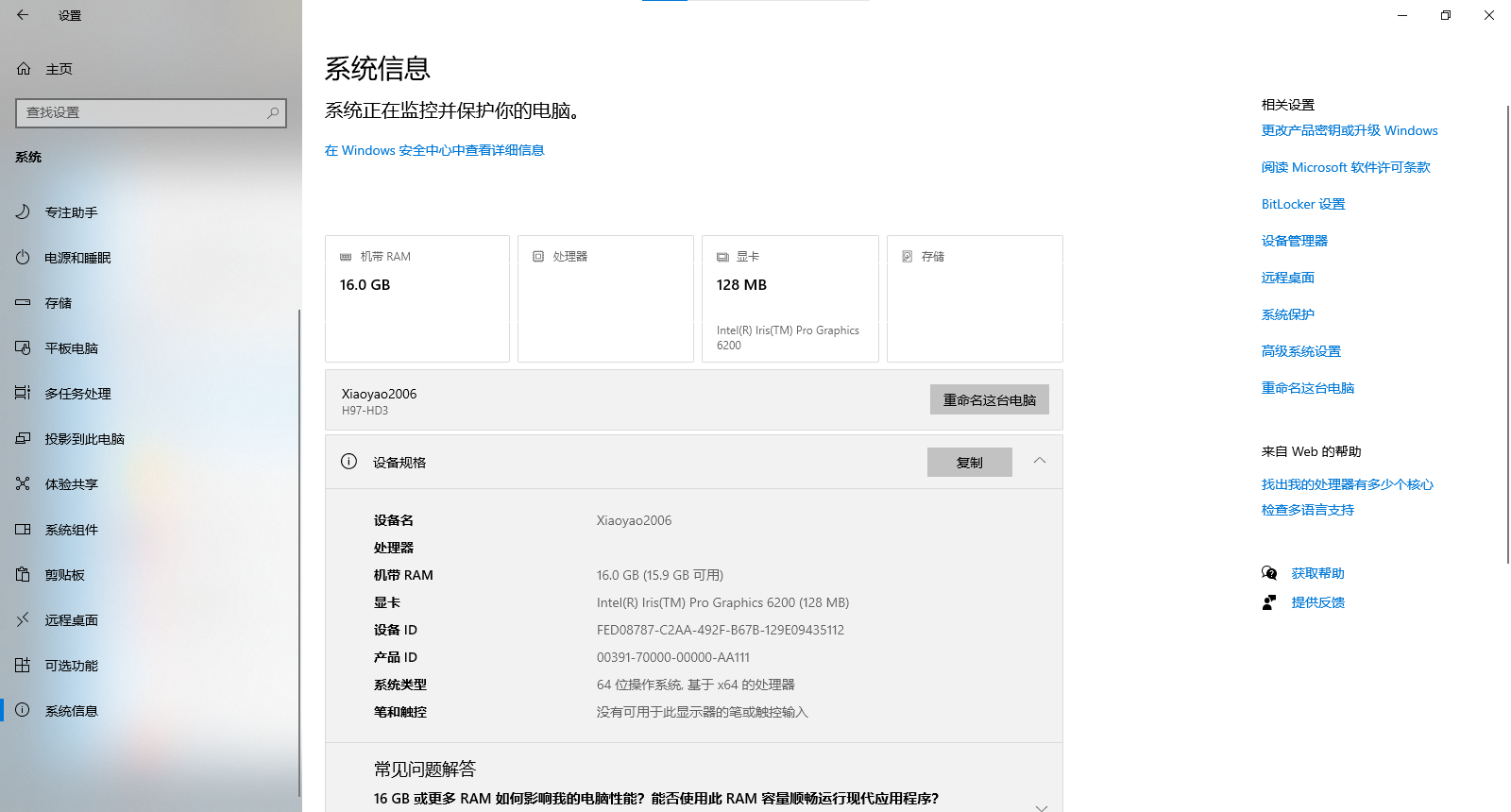The width and height of the screenshot is (1511, 812).
Task: Click the 64 位操作系统 system type value
Action: [696, 685]
